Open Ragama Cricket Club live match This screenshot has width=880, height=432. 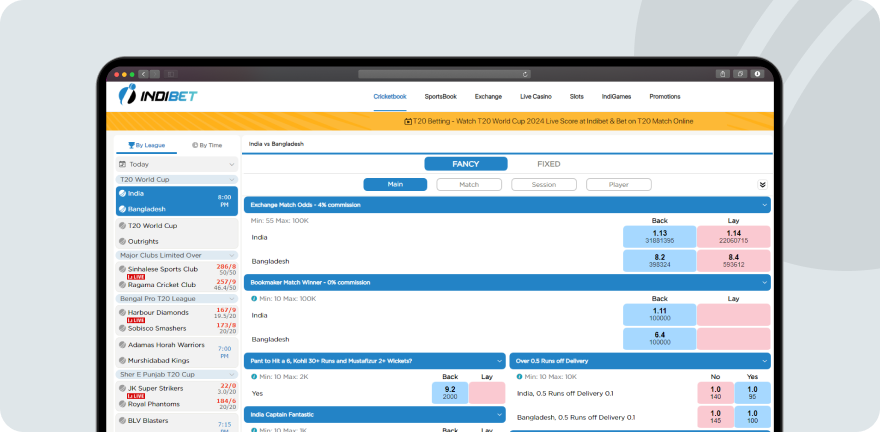click(x=162, y=284)
